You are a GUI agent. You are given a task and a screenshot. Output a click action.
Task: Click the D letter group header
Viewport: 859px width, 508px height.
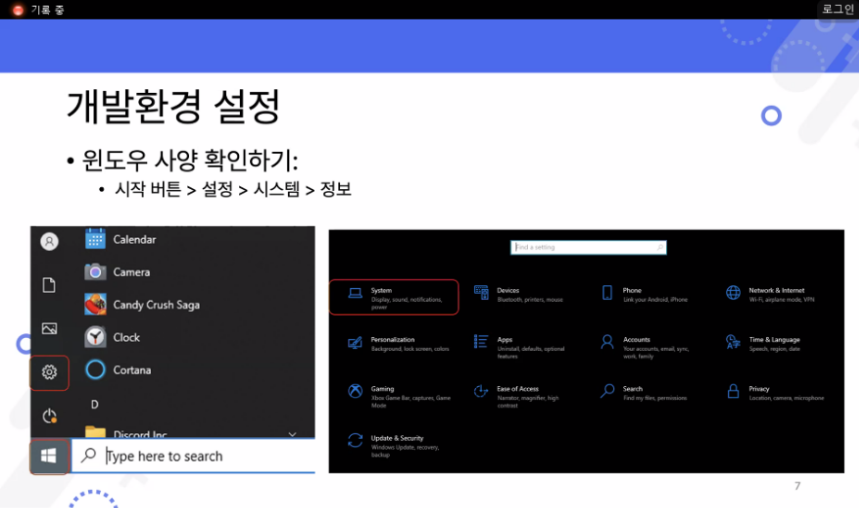coord(94,404)
